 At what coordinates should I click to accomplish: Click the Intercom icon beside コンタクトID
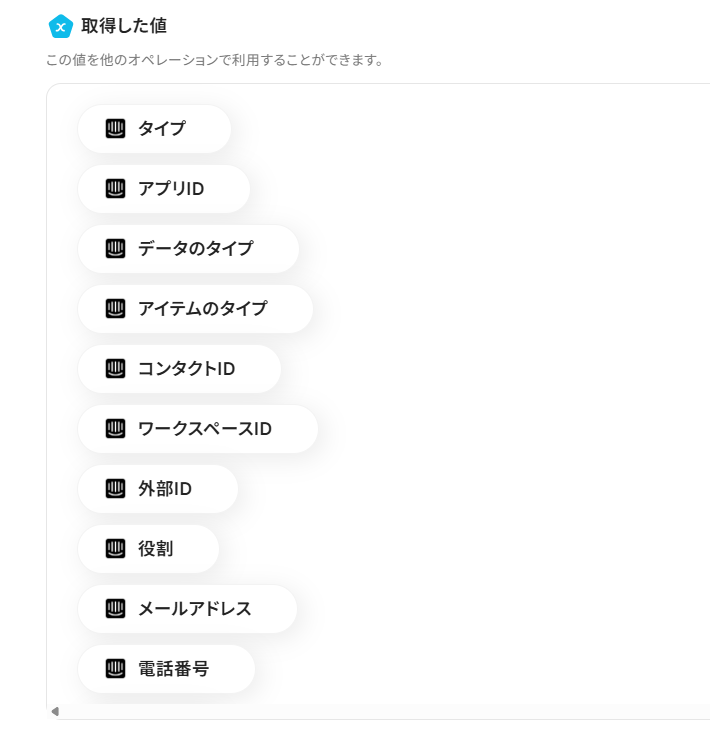pyautogui.click(x=116, y=369)
